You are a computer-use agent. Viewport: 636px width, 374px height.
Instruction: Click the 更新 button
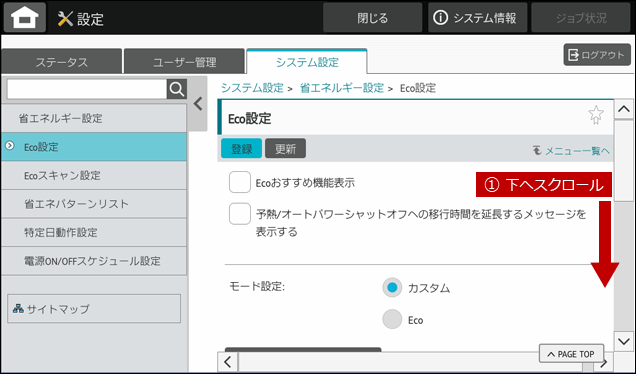click(285, 149)
